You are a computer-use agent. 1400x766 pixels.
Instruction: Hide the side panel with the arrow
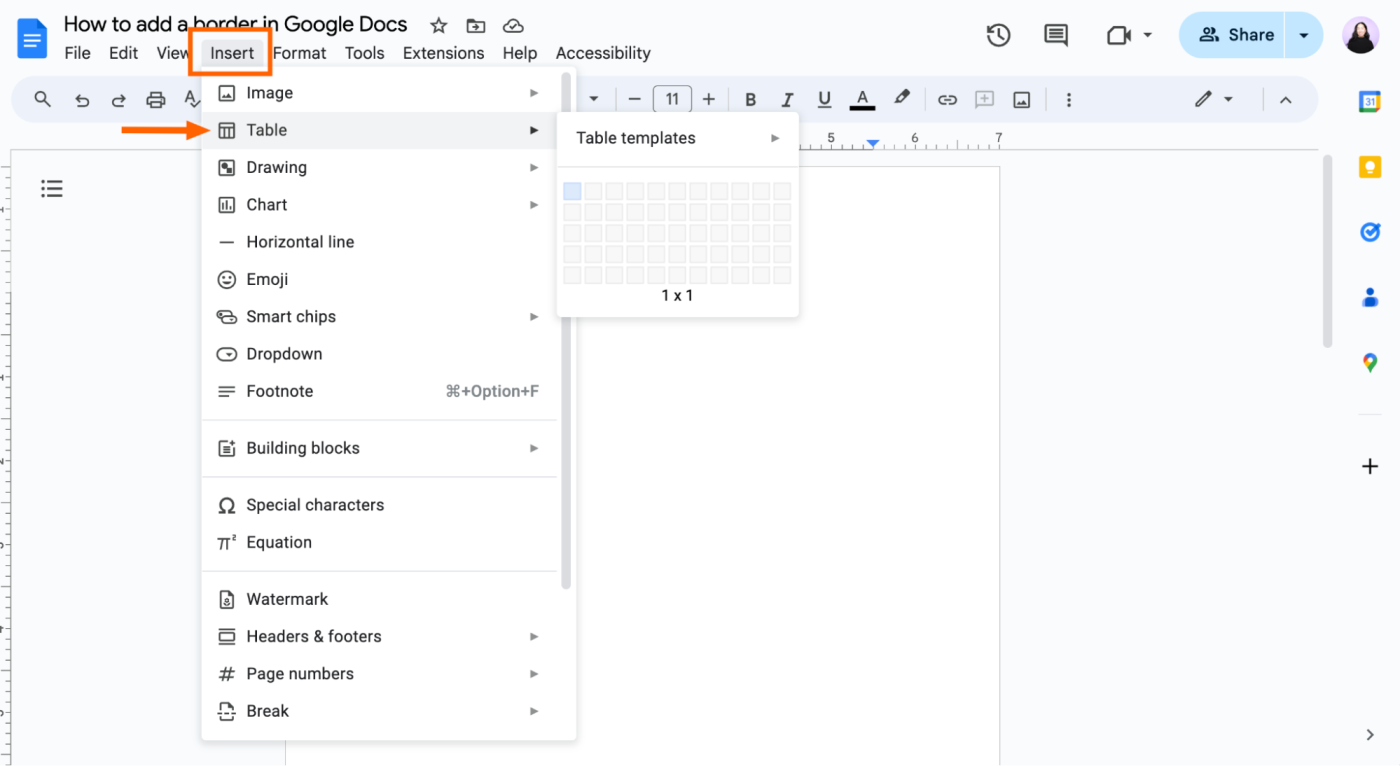1370,735
